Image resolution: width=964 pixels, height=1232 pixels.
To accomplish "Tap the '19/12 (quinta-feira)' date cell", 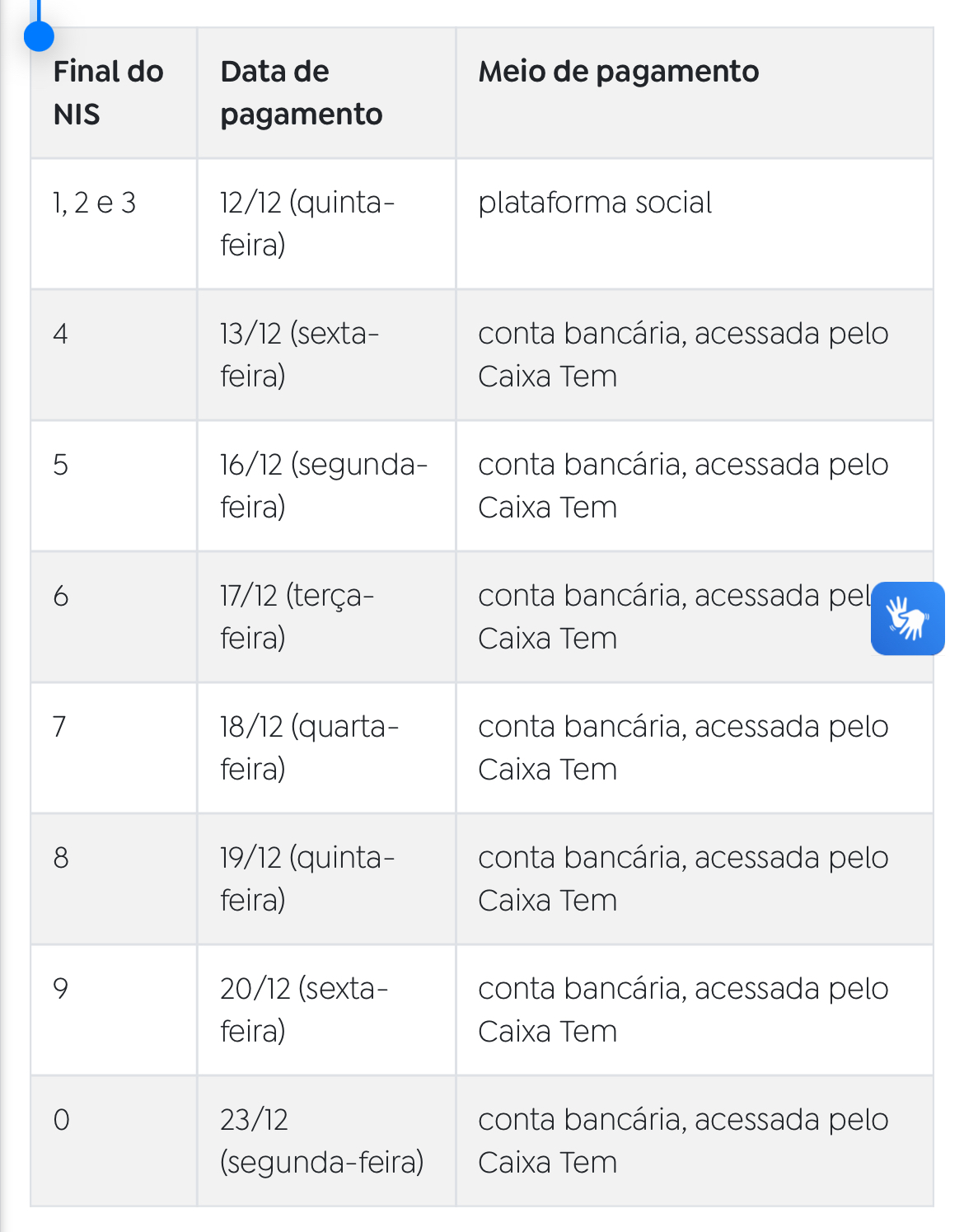I will point(326,878).
